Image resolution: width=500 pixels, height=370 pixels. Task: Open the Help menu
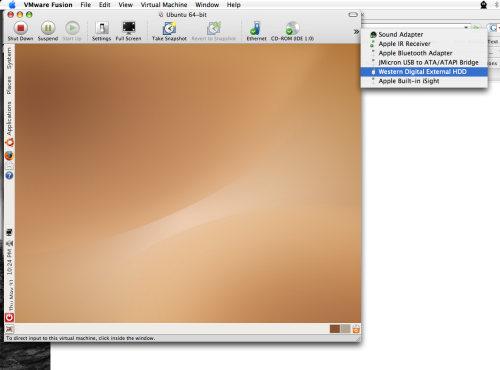click(233, 5)
